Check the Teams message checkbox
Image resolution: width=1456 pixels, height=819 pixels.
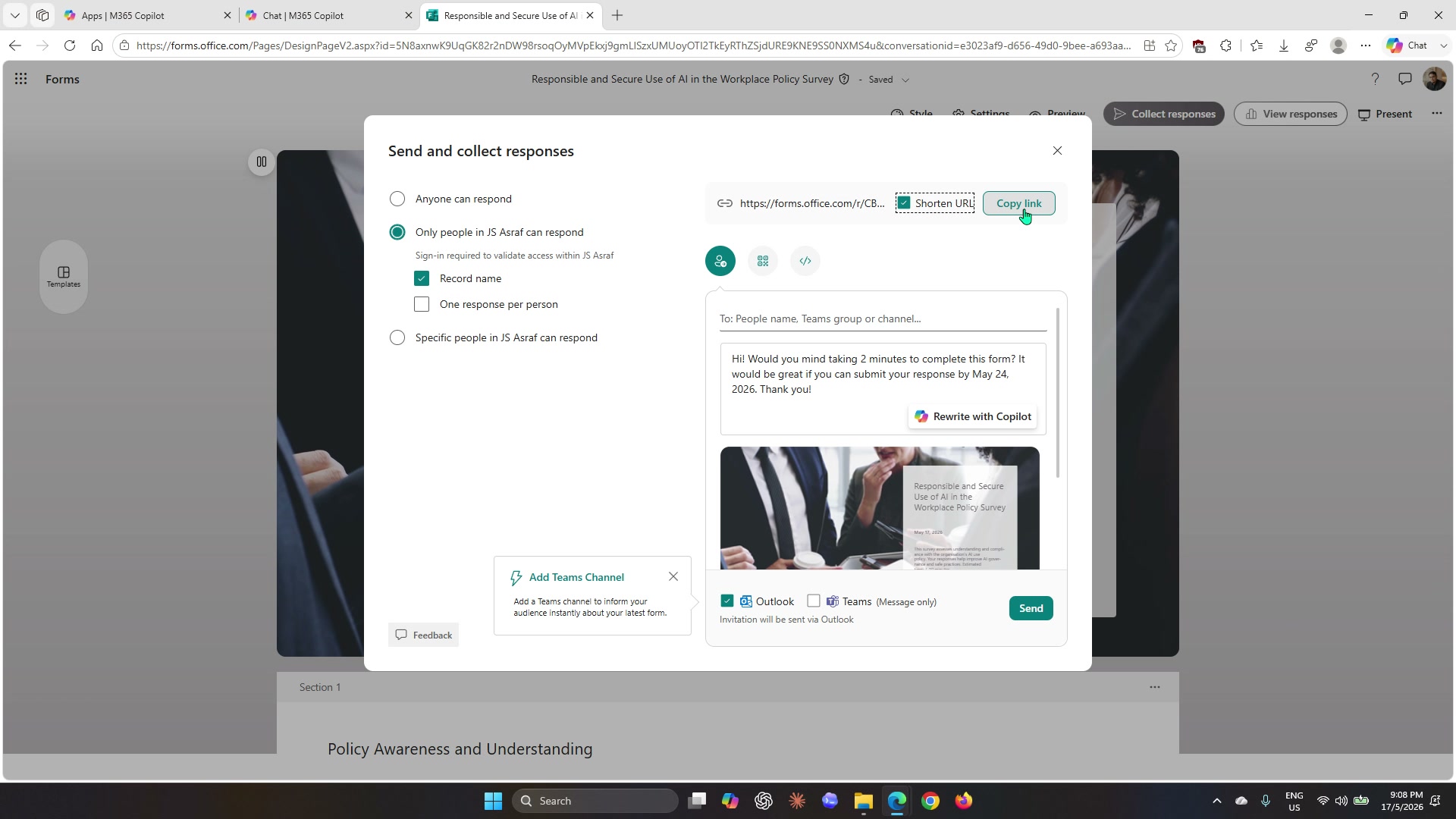pos(813,601)
